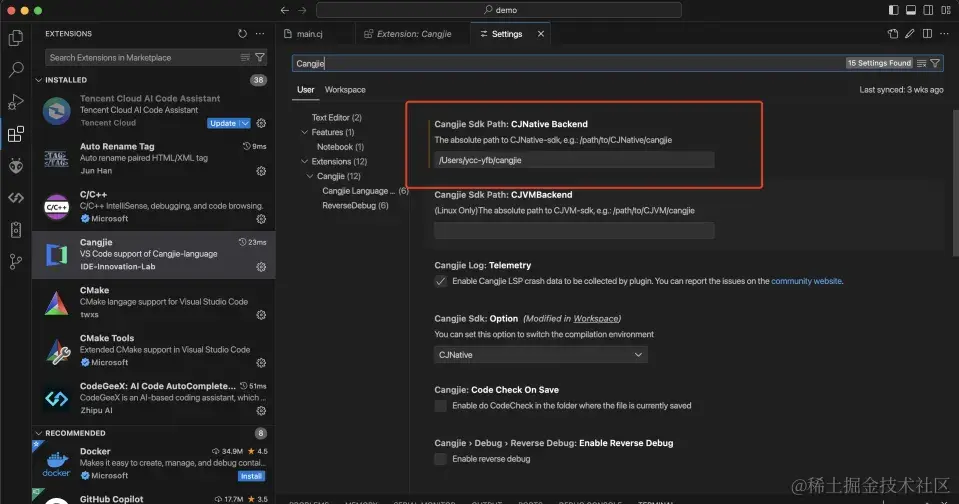Screen dimensions: 959x504
Task: Open Workspace link in Modified label
Action: tap(595, 319)
